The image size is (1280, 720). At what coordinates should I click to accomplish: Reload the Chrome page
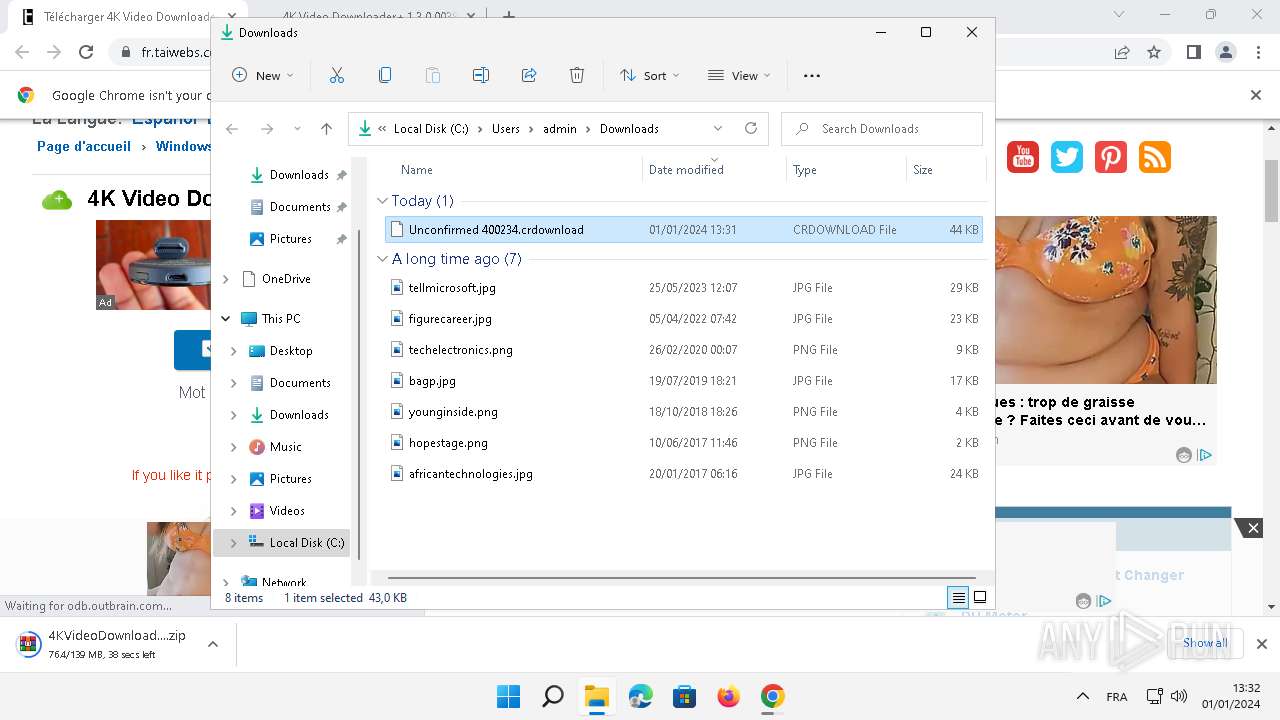(86, 52)
